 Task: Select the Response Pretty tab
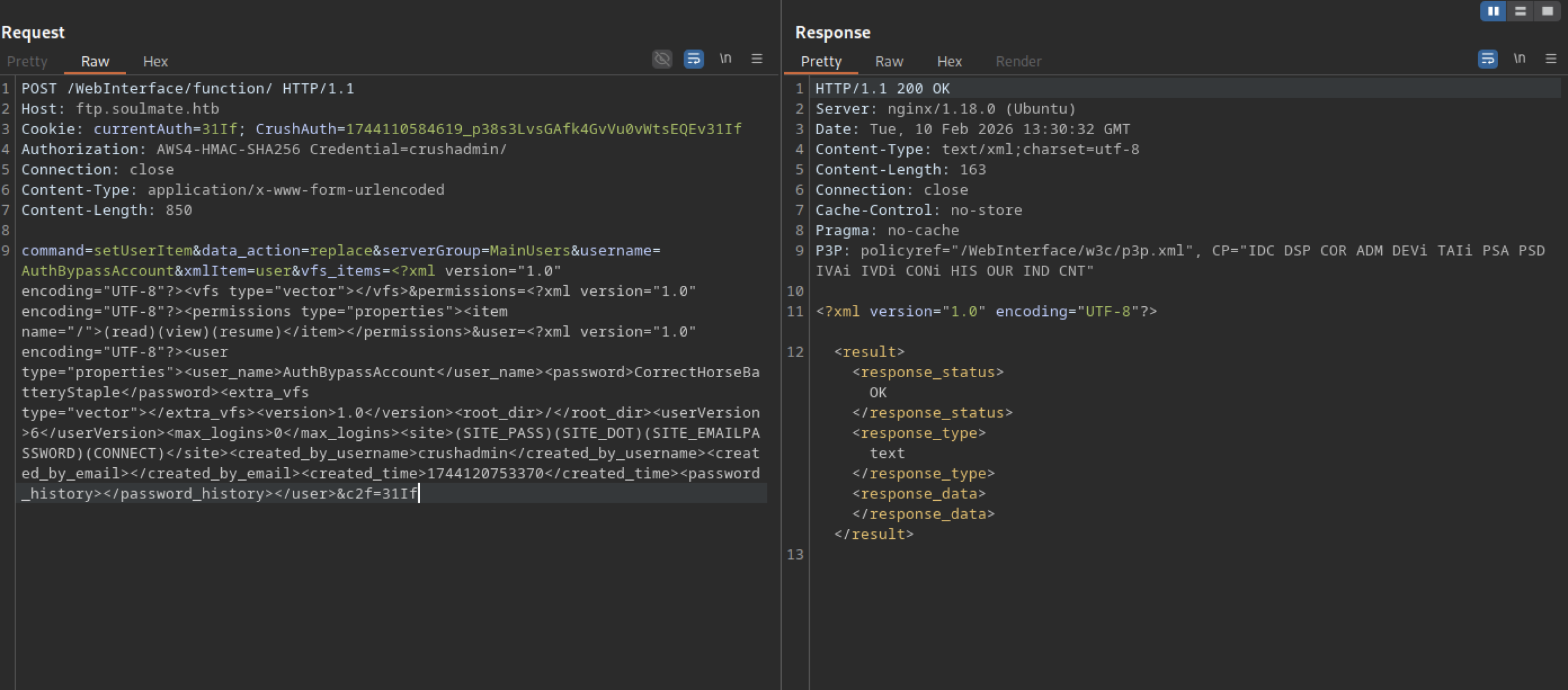coord(821,61)
